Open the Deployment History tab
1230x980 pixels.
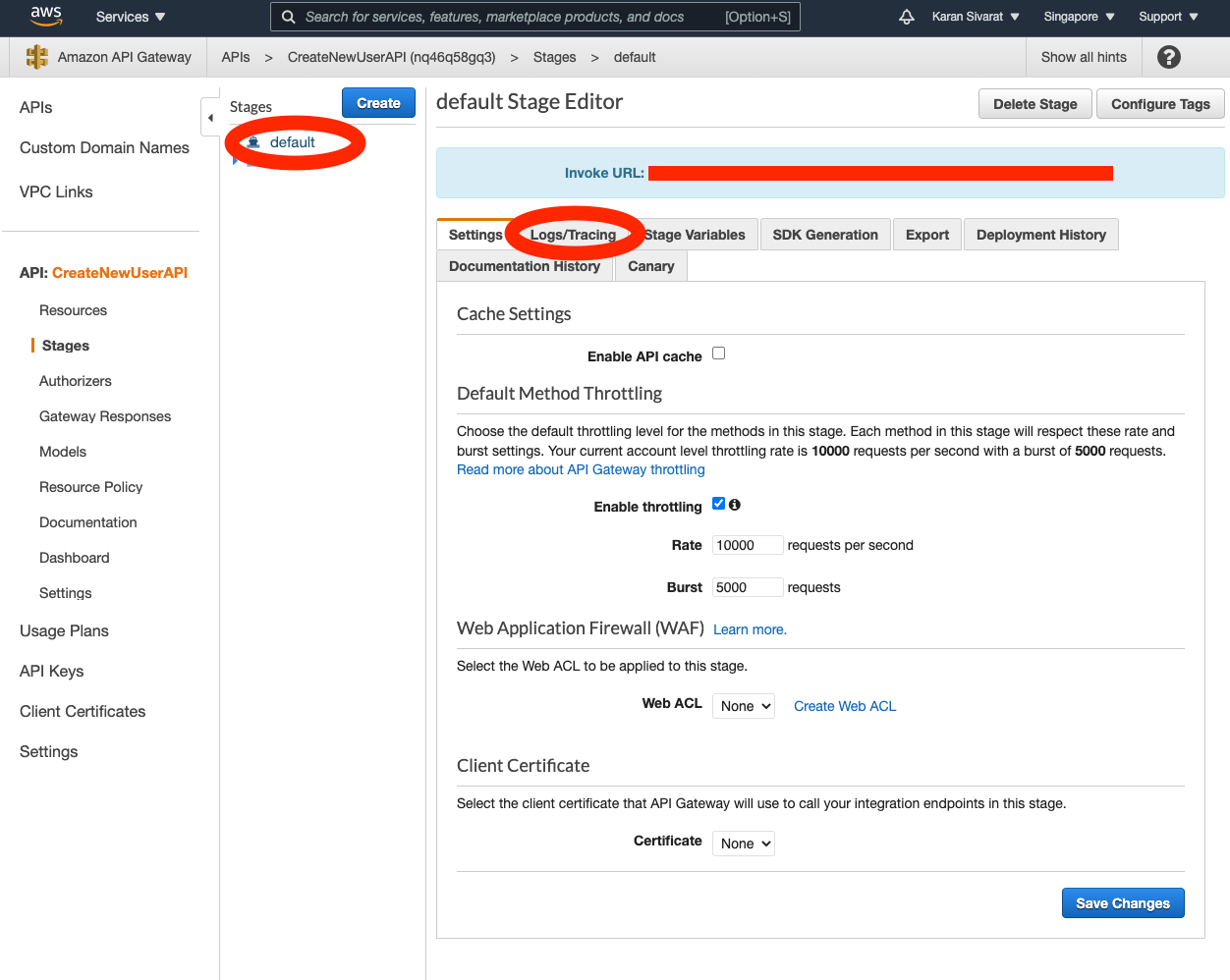[1041, 235]
